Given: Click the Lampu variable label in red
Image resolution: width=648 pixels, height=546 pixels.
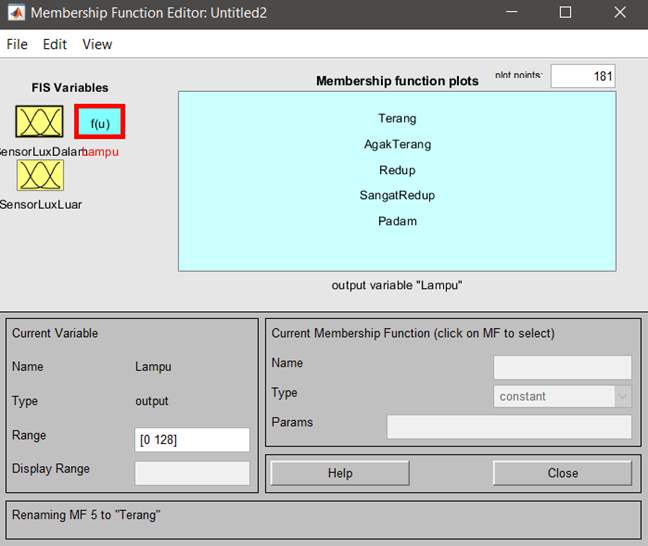Looking at the screenshot, I should 100,152.
